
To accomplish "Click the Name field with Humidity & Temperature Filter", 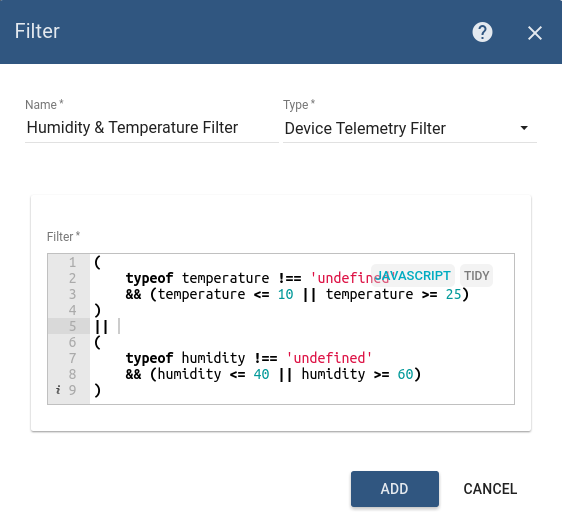I will 152,128.
